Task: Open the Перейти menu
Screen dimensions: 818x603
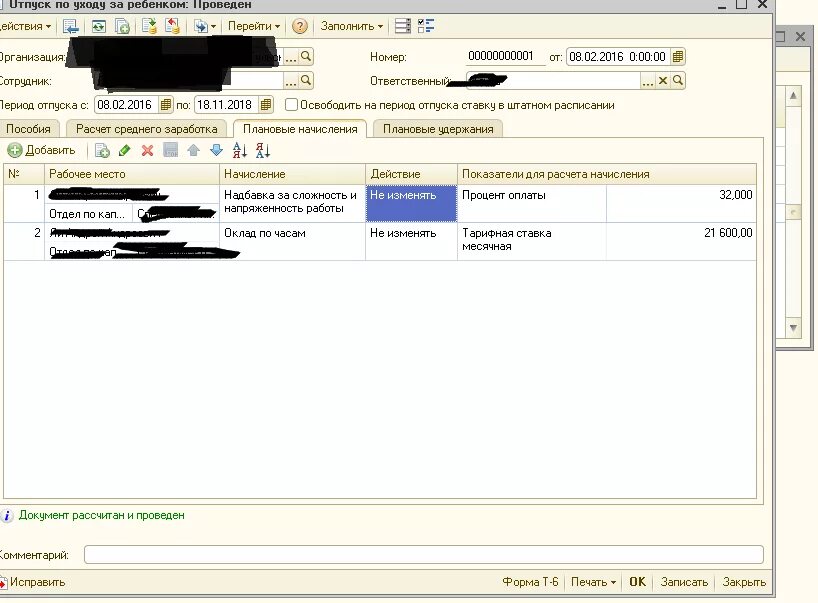Action: (254, 26)
